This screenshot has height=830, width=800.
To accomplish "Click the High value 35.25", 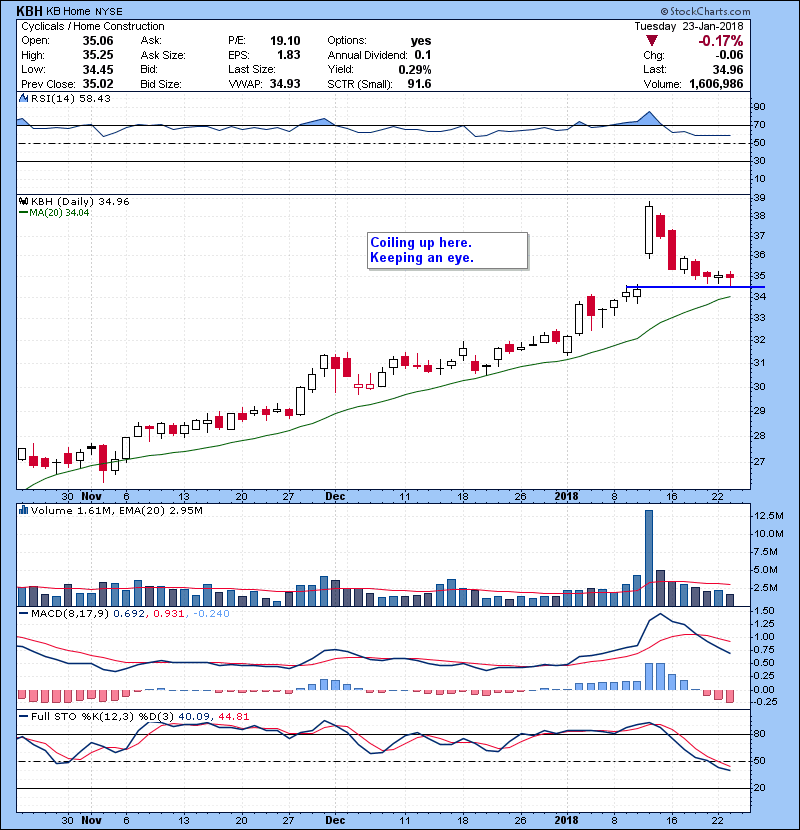I will click(x=98, y=55).
